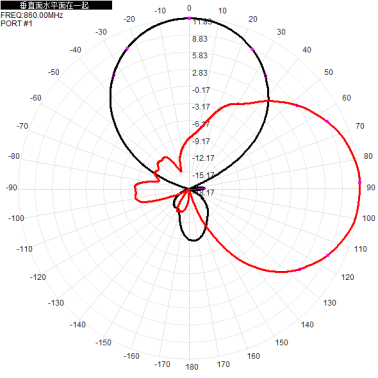This screenshot has height=378, width=378.
Task: Click the "-140" angle label
Action: pyautogui.click(x=78, y=325)
